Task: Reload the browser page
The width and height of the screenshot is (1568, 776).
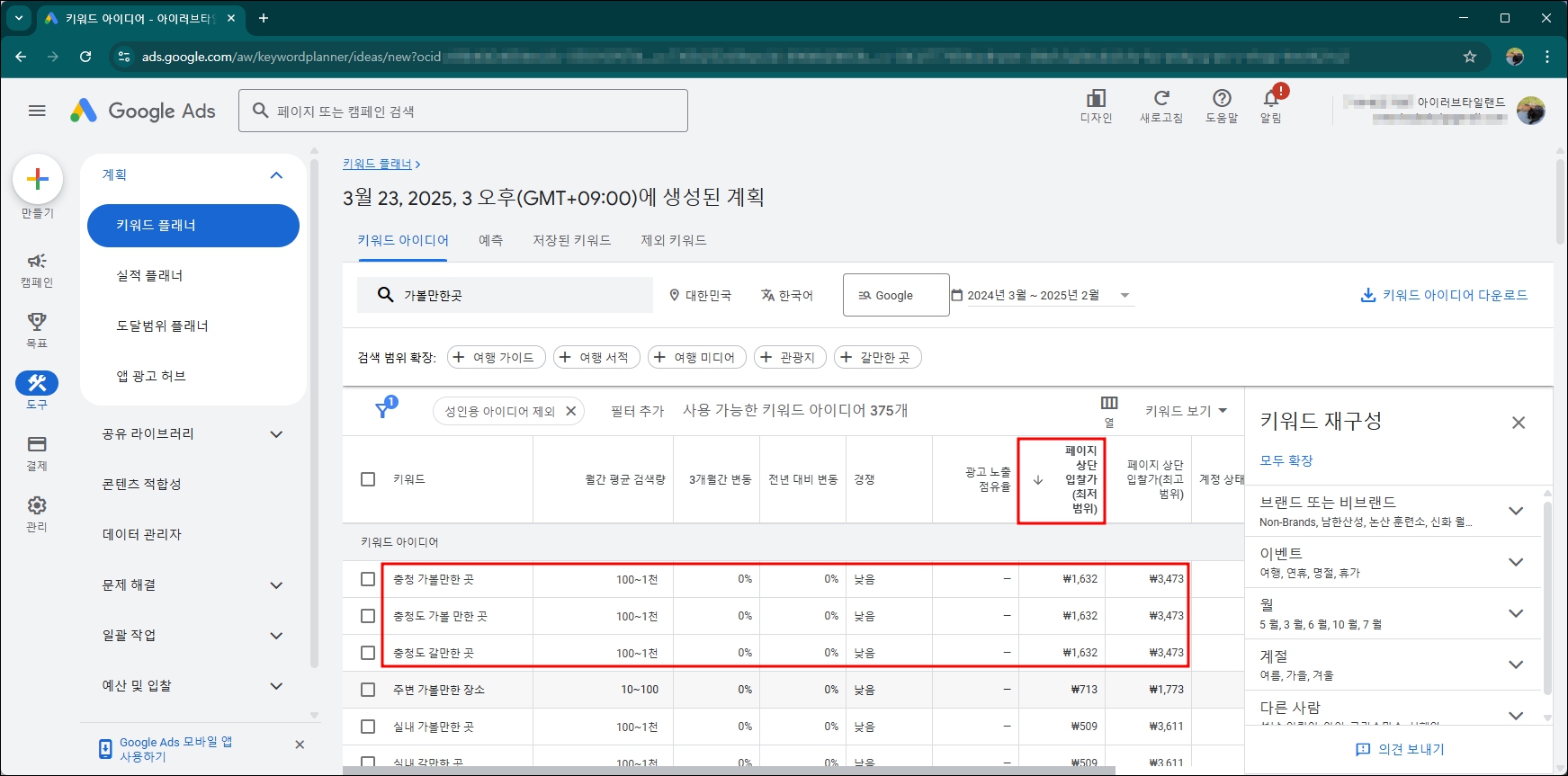Action: click(x=85, y=57)
